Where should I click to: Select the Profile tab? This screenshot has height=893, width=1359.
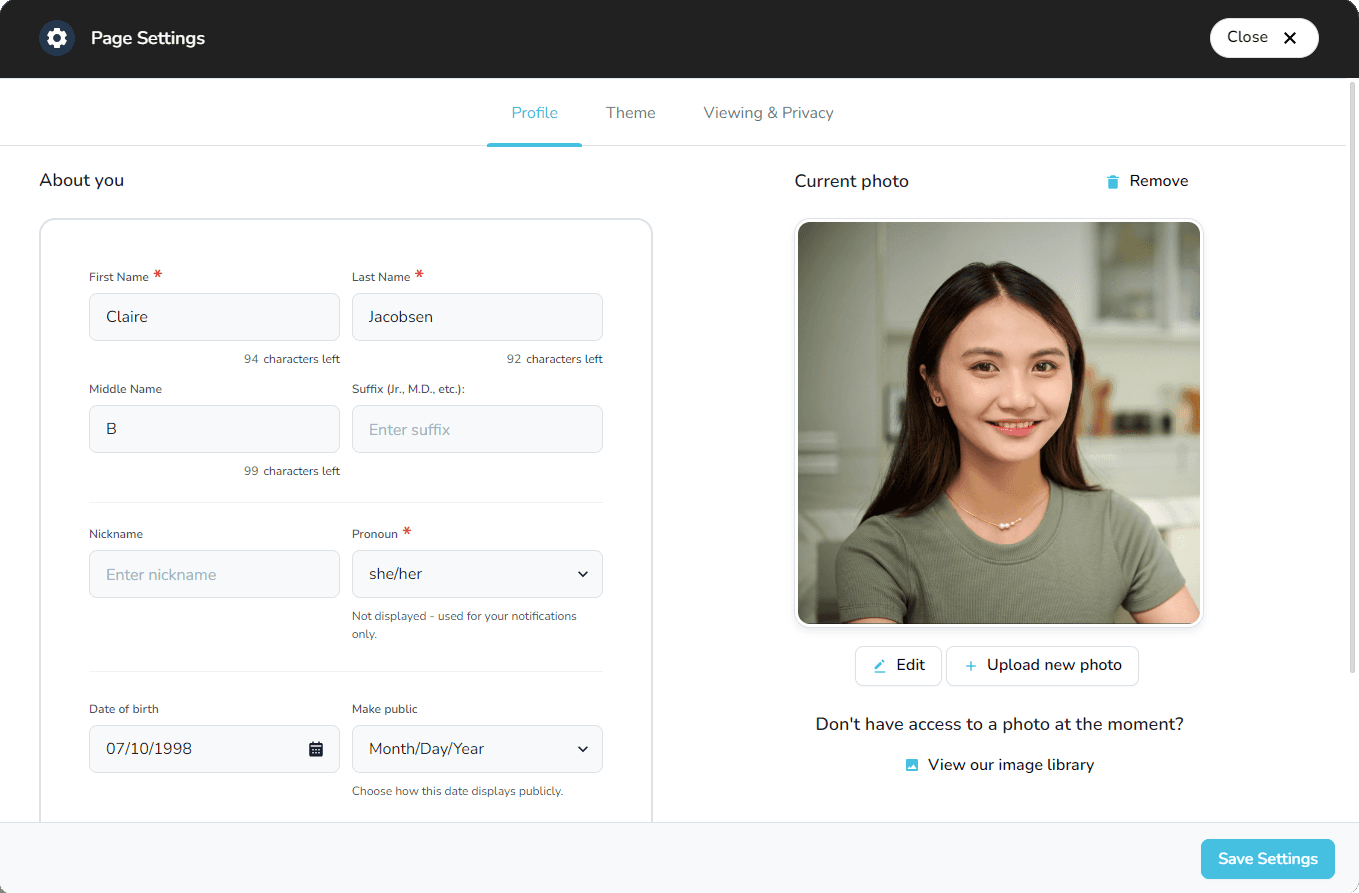[x=534, y=112]
